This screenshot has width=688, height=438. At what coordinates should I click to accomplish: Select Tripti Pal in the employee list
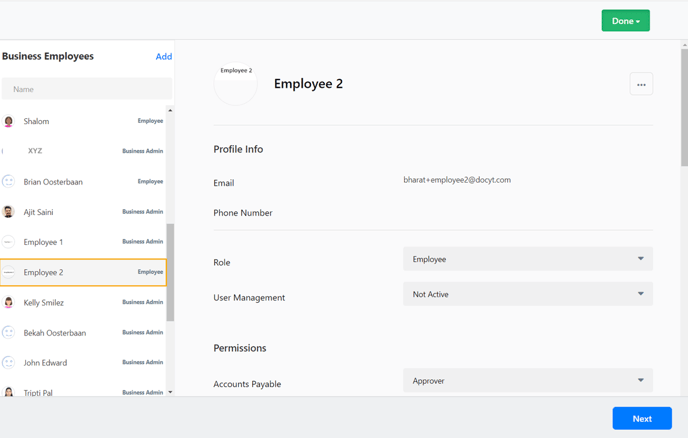point(83,392)
